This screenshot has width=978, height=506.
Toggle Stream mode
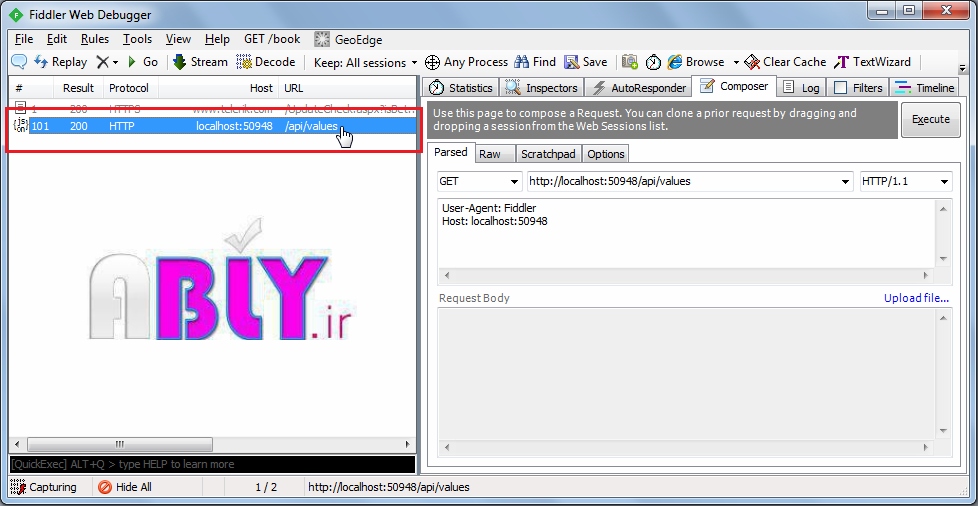[x=200, y=62]
